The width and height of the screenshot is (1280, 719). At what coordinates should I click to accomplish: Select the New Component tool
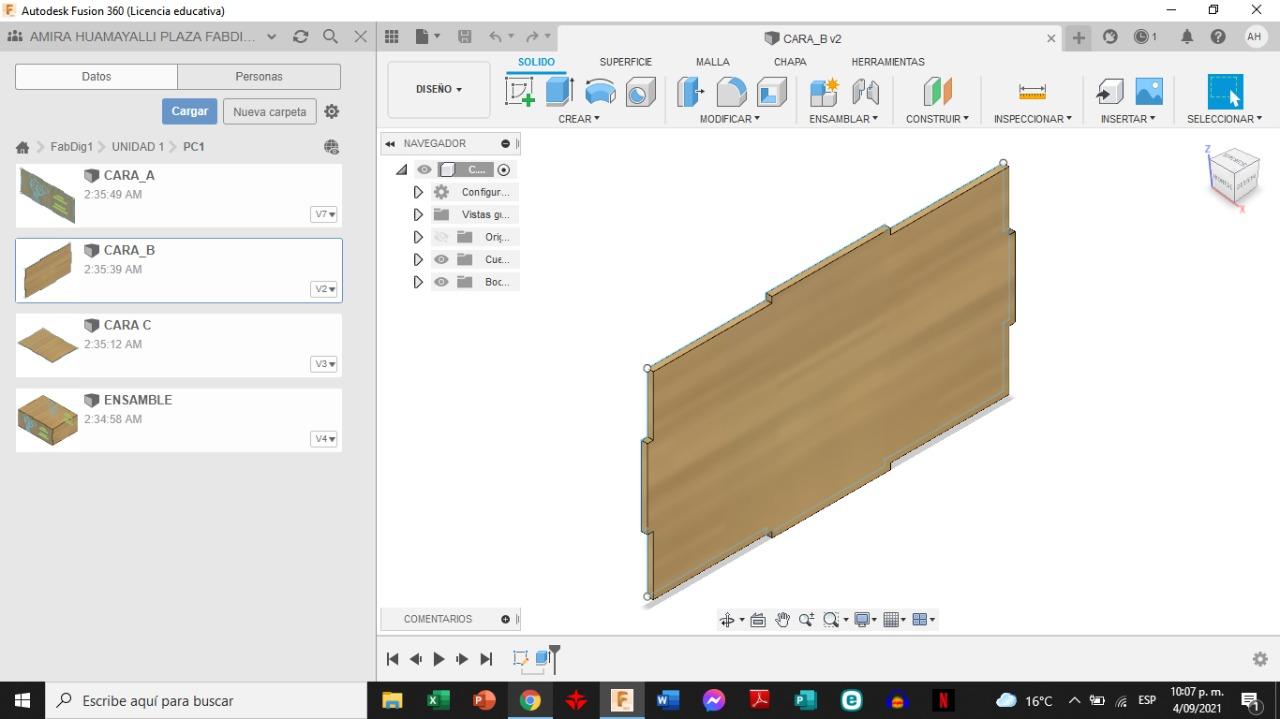pos(824,92)
